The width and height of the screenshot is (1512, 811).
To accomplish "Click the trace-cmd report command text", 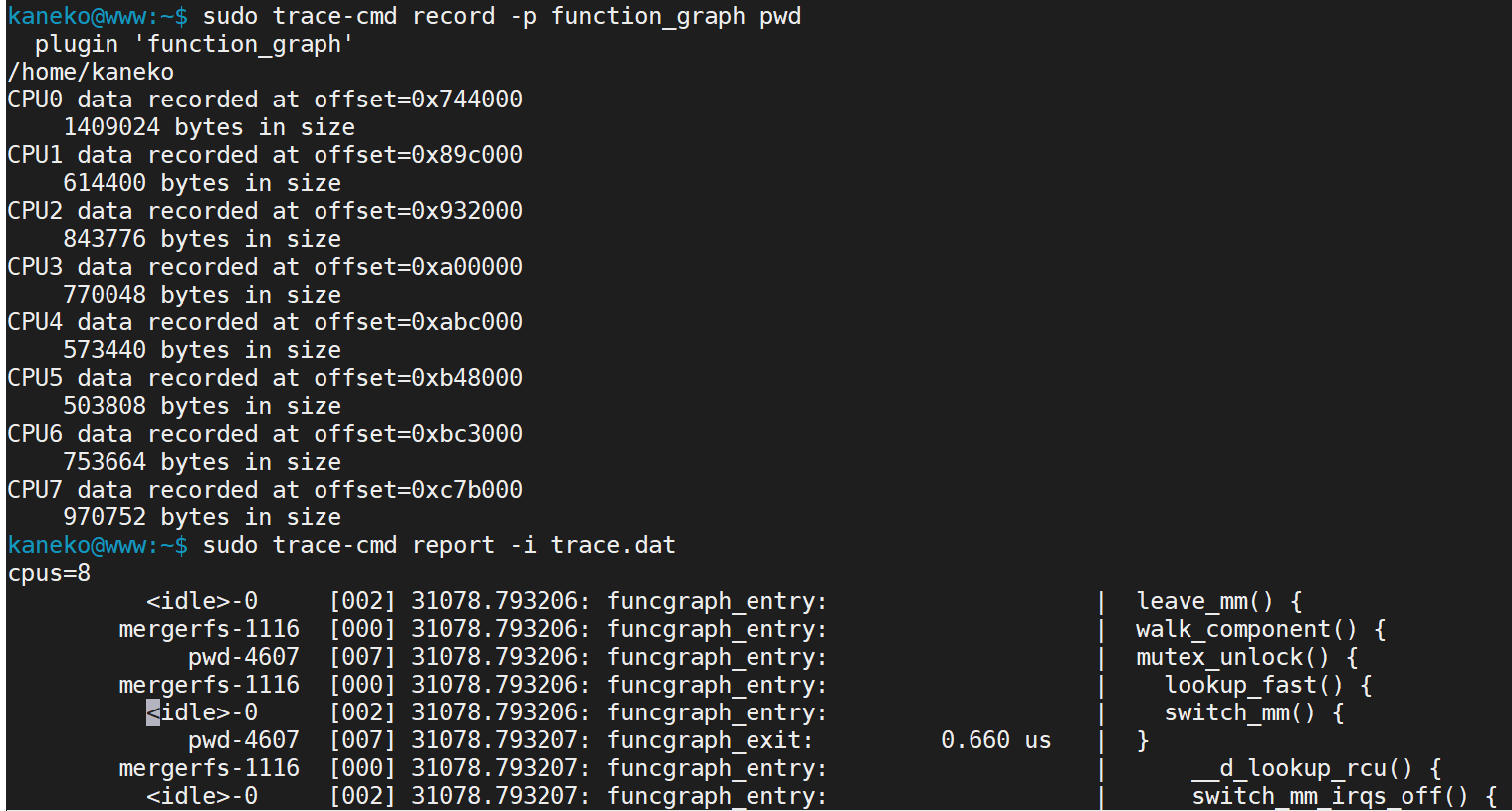I will [x=439, y=545].
